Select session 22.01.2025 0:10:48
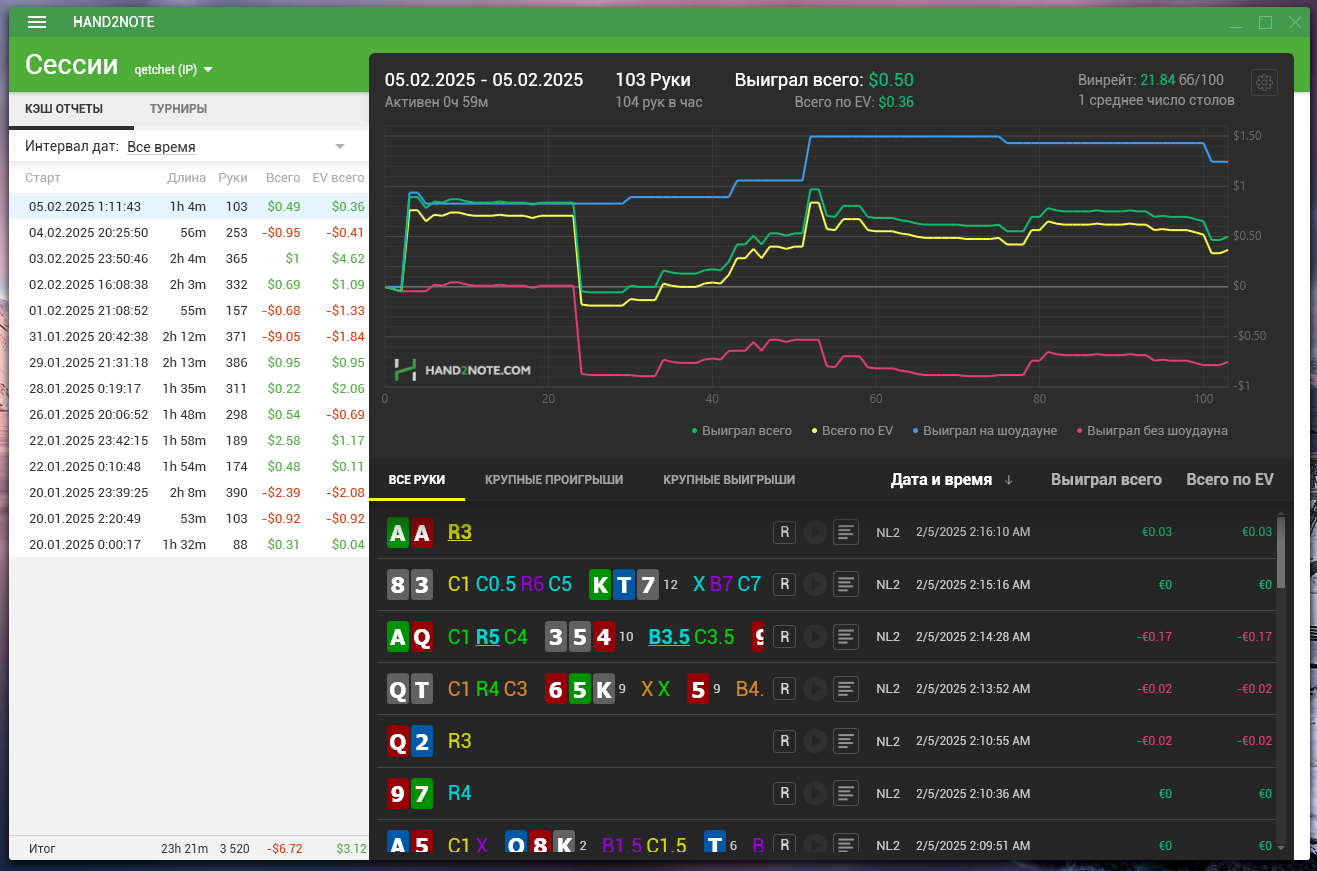The height and width of the screenshot is (871, 1317). click(189, 467)
